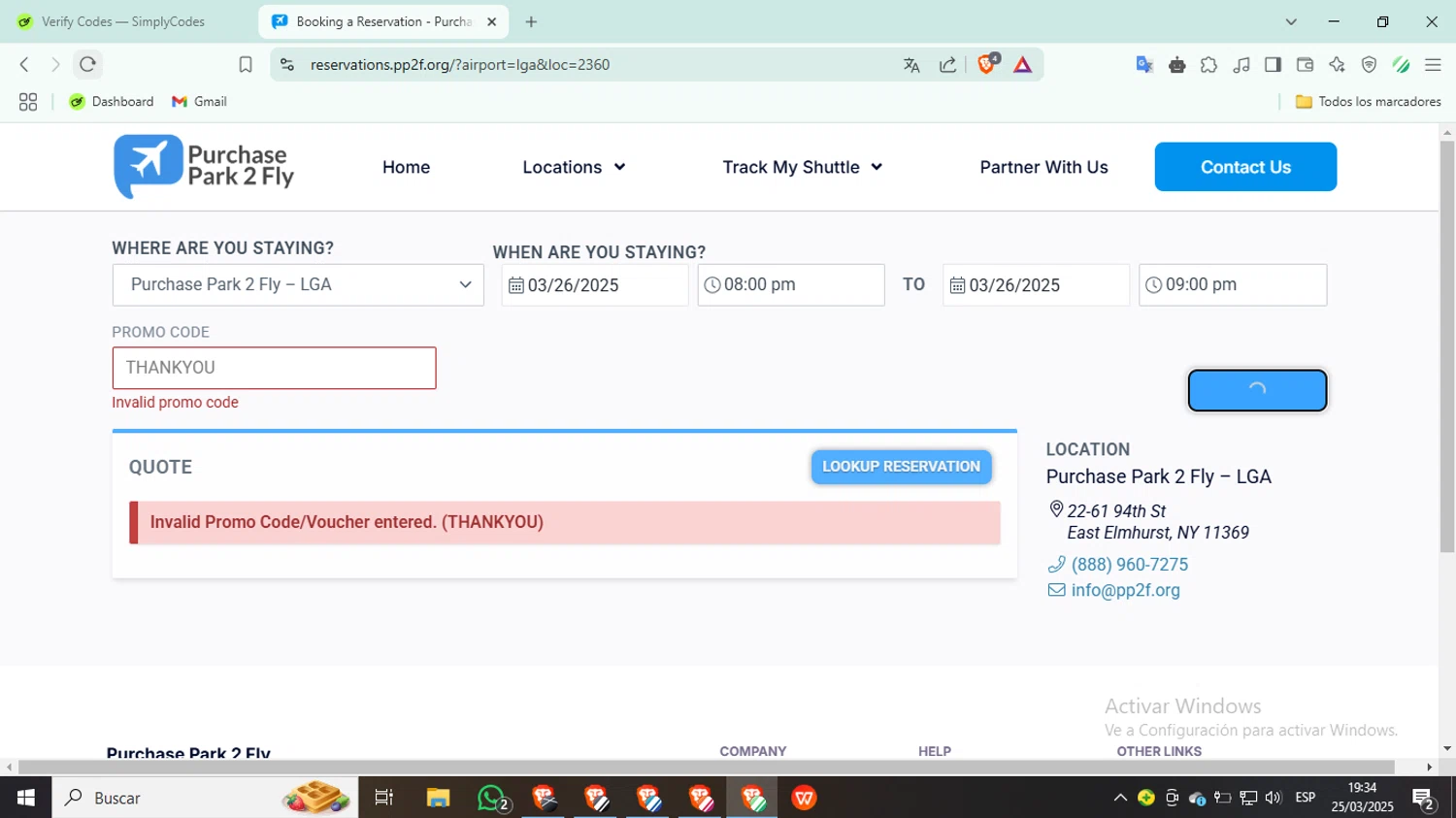Image resolution: width=1456 pixels, height=818 pixels.
Task: Open the Gmail bookmark
Action: (x=200, y=102)
